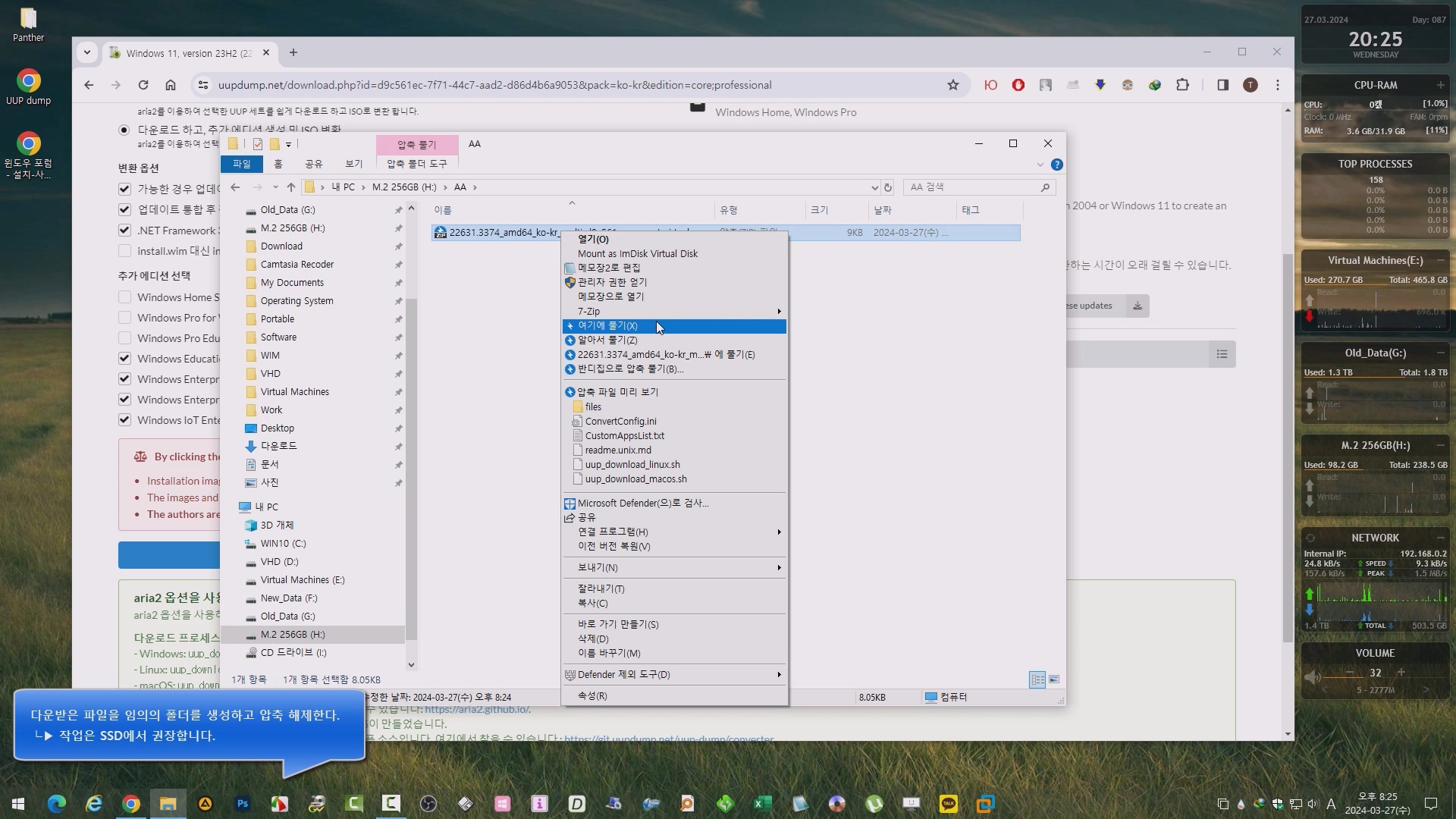This screenshot has height=819, width=1456.
Task: Check the 'Windows Pro for' edition checkbox
Action: click(125, 318)
